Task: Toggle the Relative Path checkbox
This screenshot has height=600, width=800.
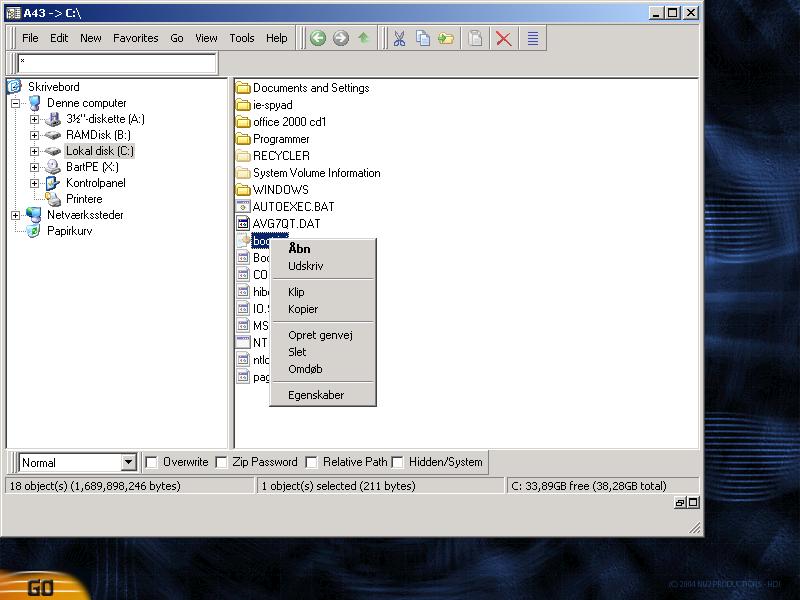Action: 311,462
